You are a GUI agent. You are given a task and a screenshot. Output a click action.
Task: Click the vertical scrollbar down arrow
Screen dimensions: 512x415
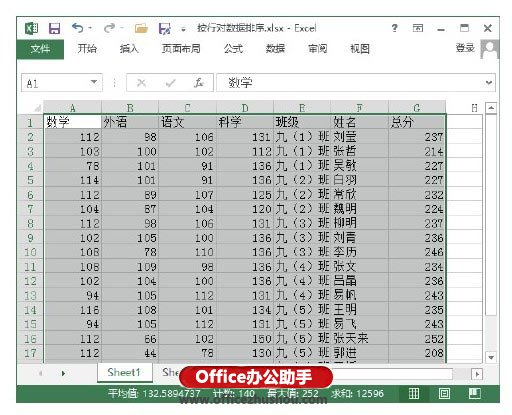491,357
